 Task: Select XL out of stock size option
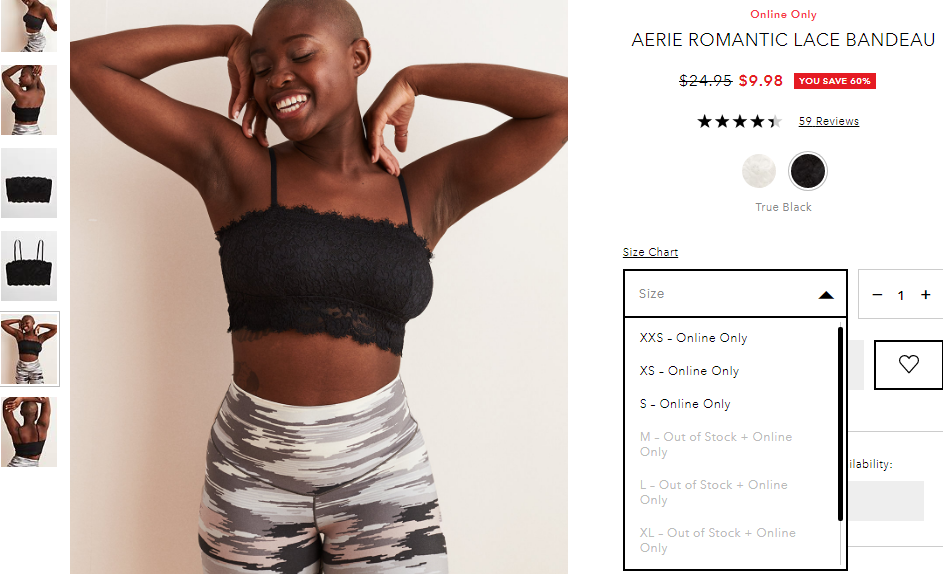(717, 540)
